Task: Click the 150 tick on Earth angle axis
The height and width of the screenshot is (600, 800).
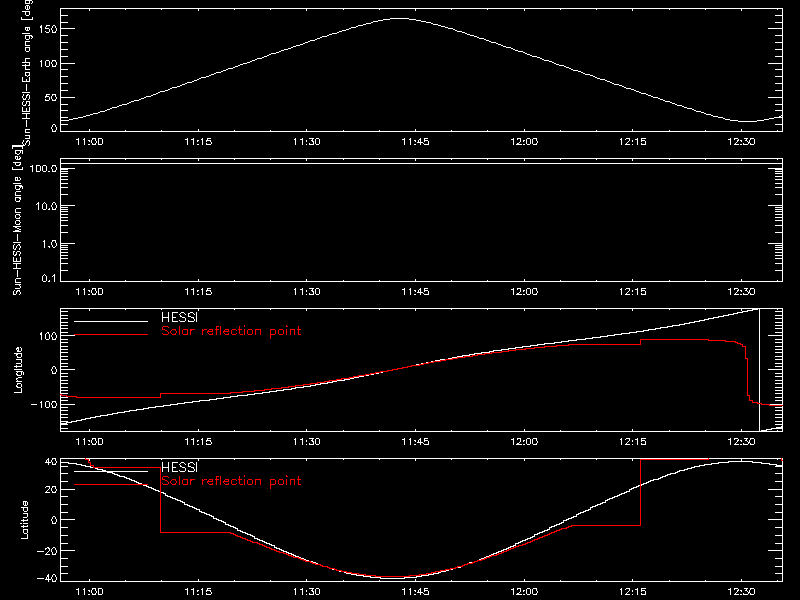Action: pos(47,29)
